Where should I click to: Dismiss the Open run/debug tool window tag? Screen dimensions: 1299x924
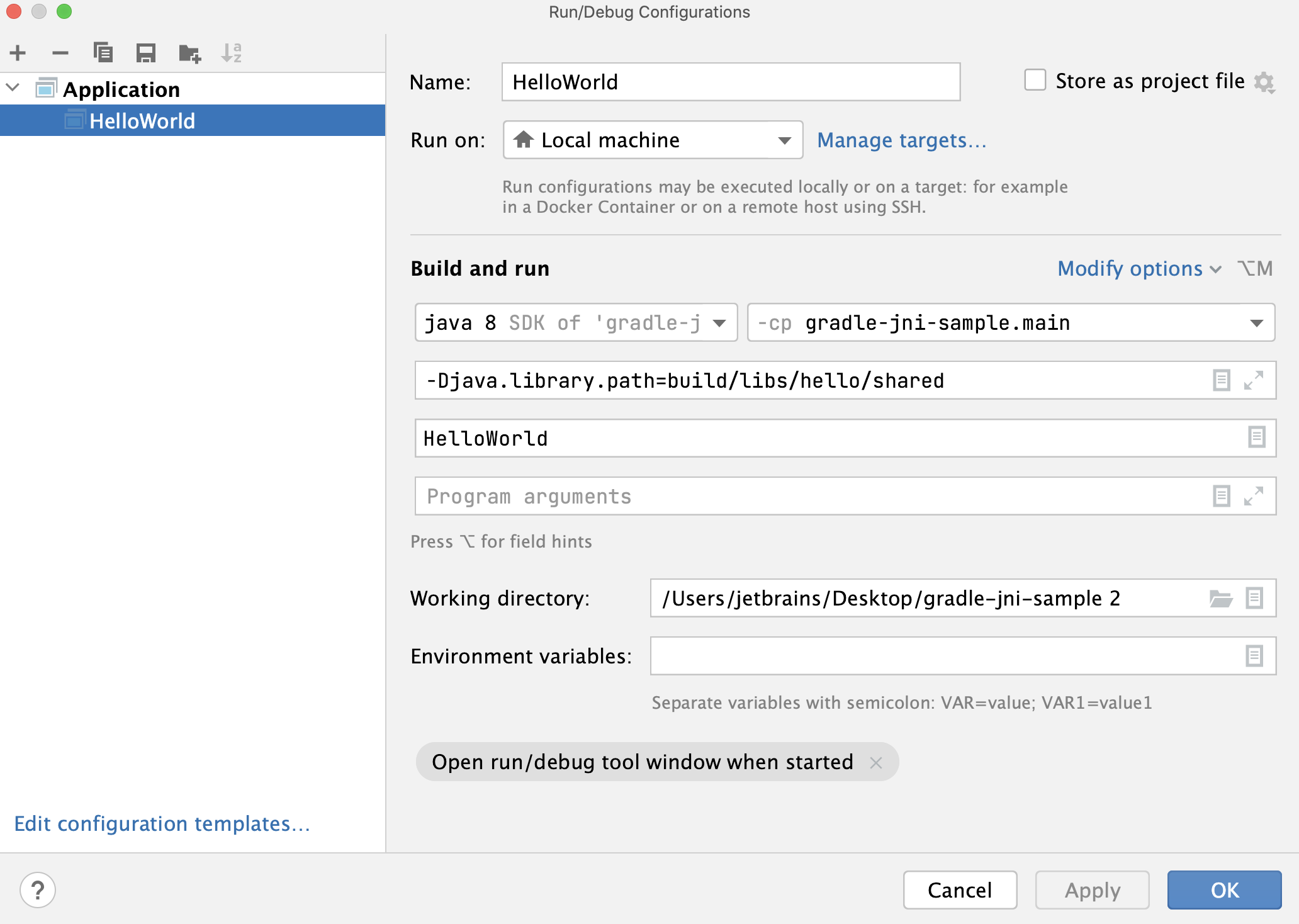tap(876, 762)
